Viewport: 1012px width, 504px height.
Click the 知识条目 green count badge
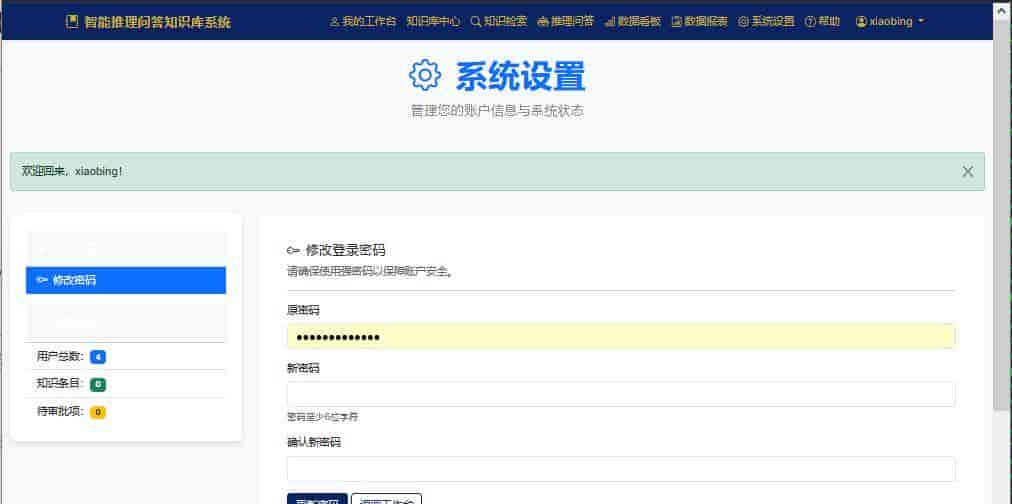tap(98, 384)
